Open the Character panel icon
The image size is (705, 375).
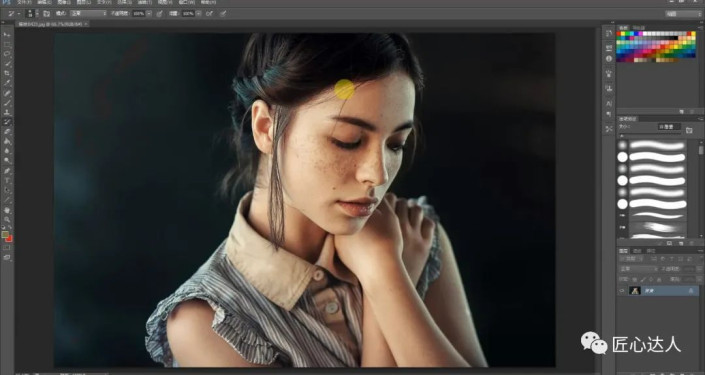pyautogui.click(x=609, y=103)
